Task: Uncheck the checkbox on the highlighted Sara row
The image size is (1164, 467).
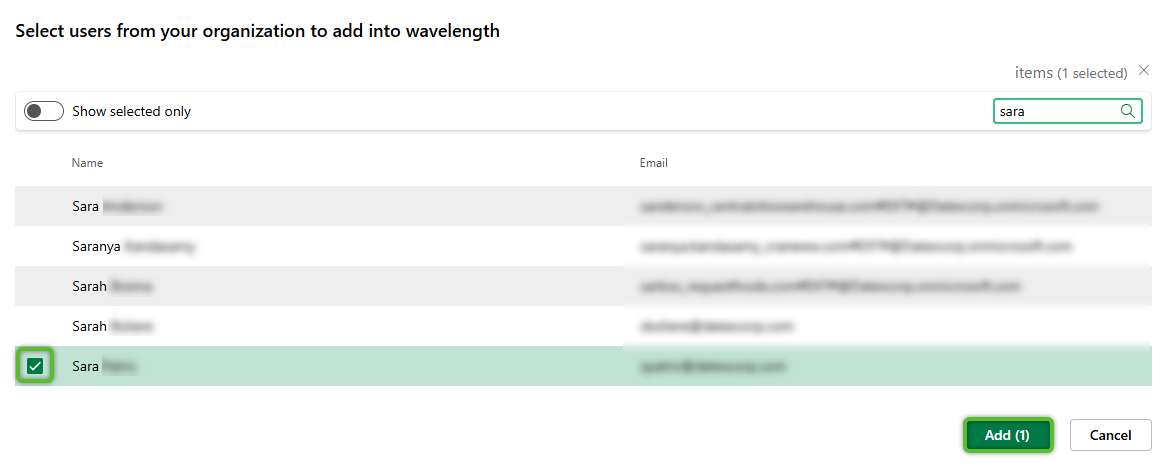Action: pos(35,366)
